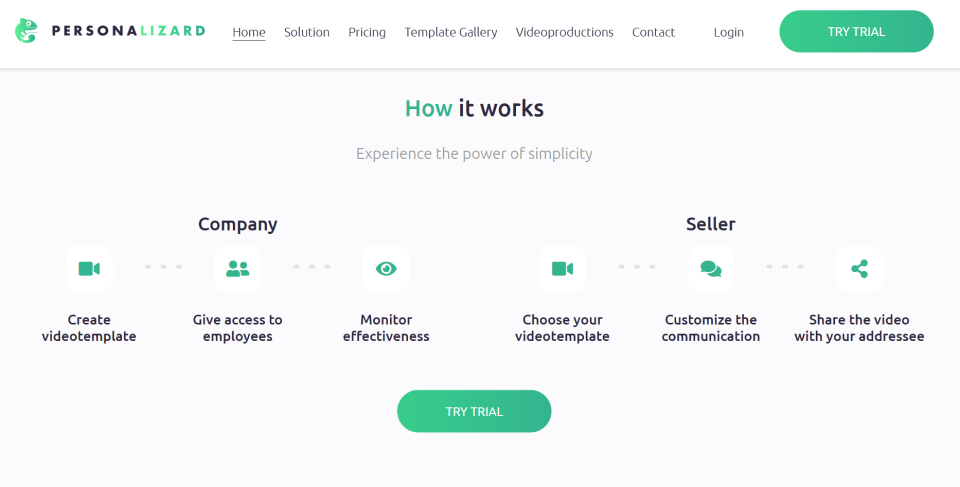Click the Personalizard chameleon logo icon

[26, 31]
